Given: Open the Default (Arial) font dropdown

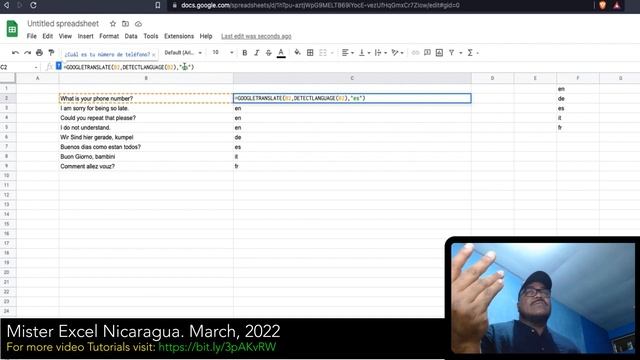Looking at the screenshot, I should pos(183,53).
